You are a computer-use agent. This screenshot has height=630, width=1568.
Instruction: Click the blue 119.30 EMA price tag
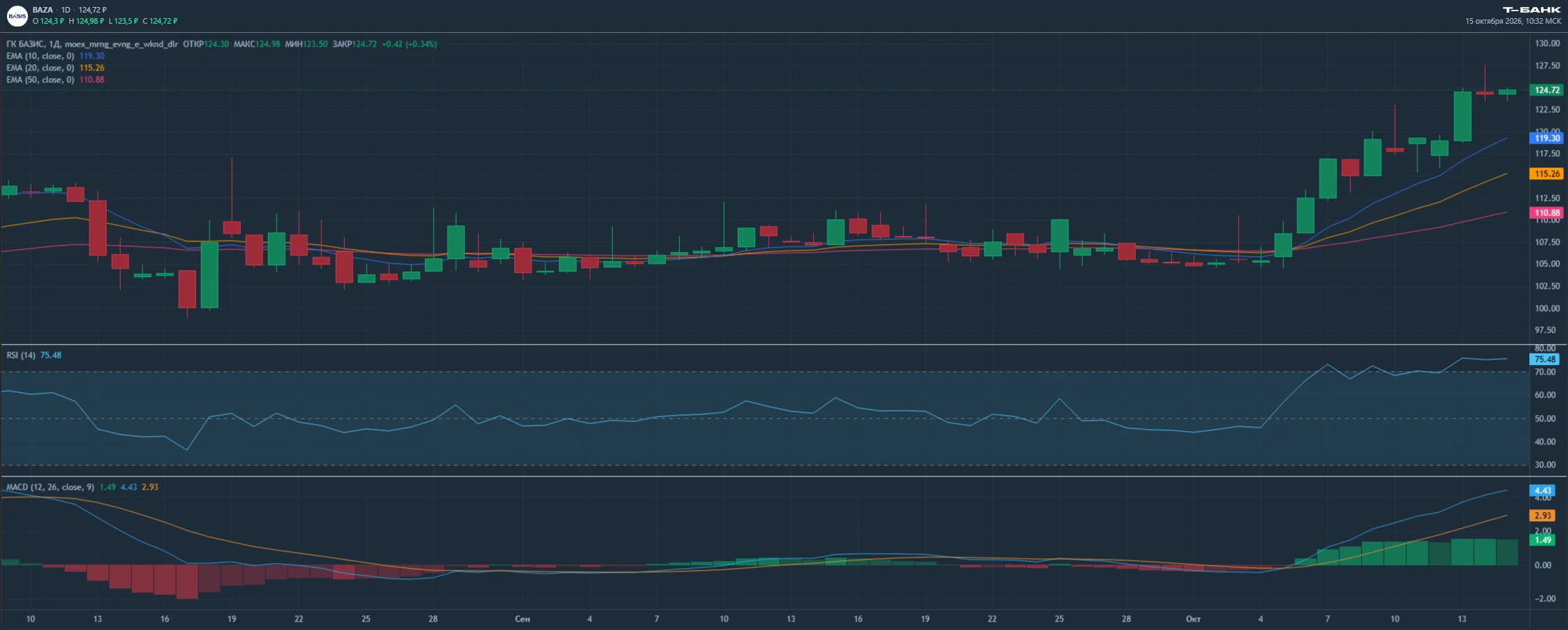[1547, 138]
